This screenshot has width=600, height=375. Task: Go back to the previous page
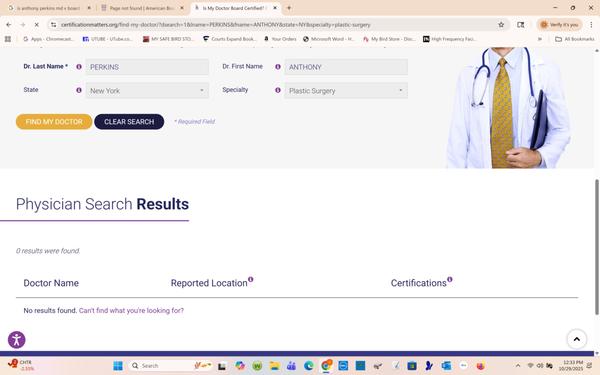pyautogui.click(x=9, y=24)
